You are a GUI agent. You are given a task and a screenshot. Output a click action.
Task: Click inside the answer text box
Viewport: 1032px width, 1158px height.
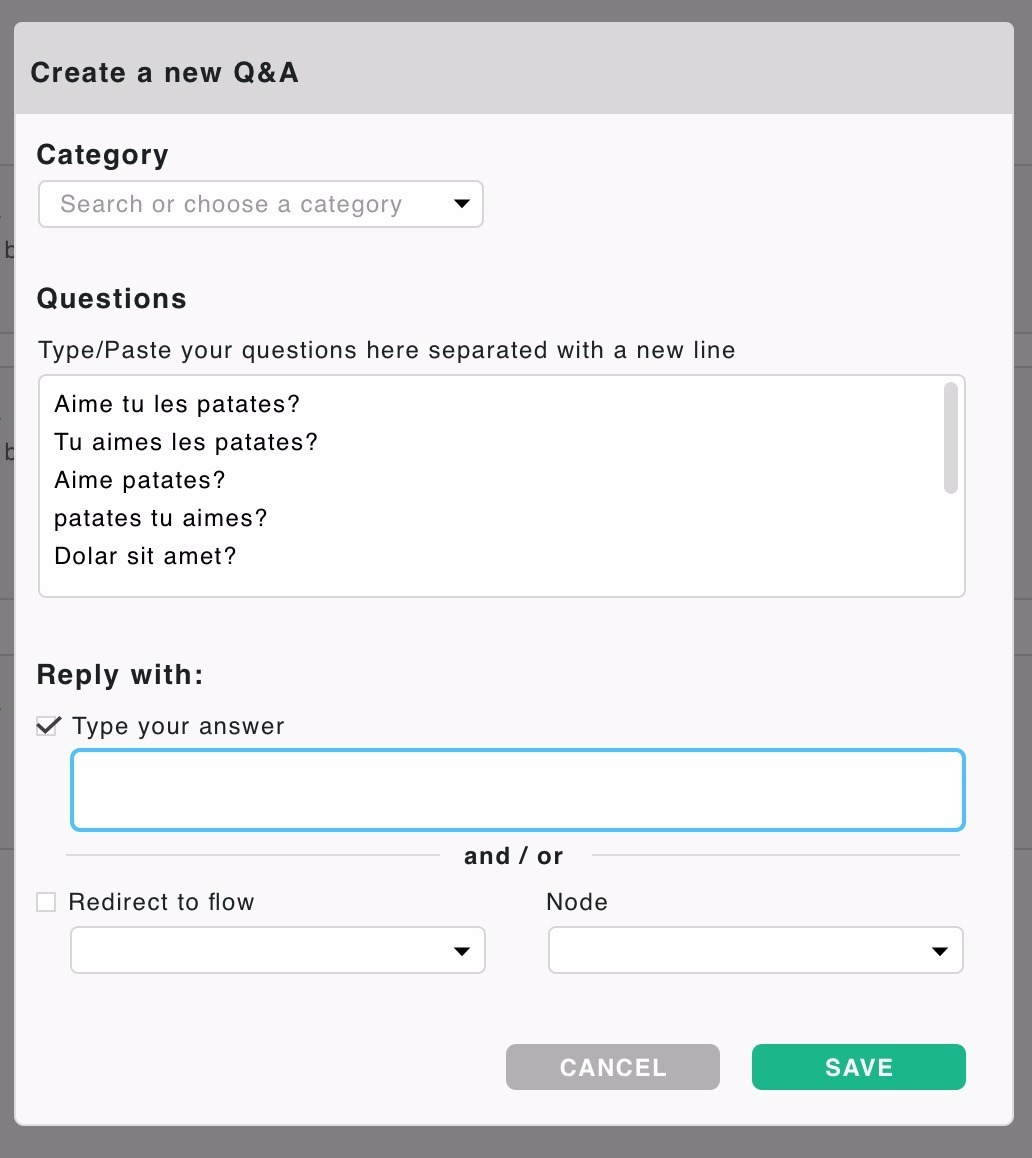[x=517, y=789]
